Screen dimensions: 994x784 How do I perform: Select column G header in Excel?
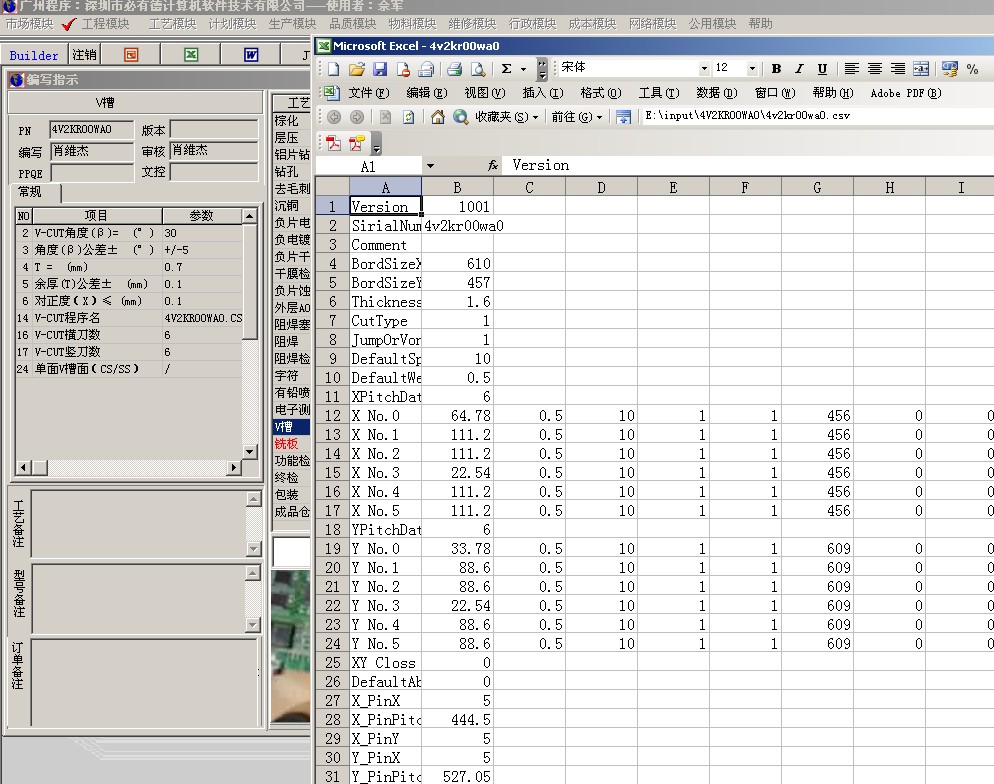[817, 188]
